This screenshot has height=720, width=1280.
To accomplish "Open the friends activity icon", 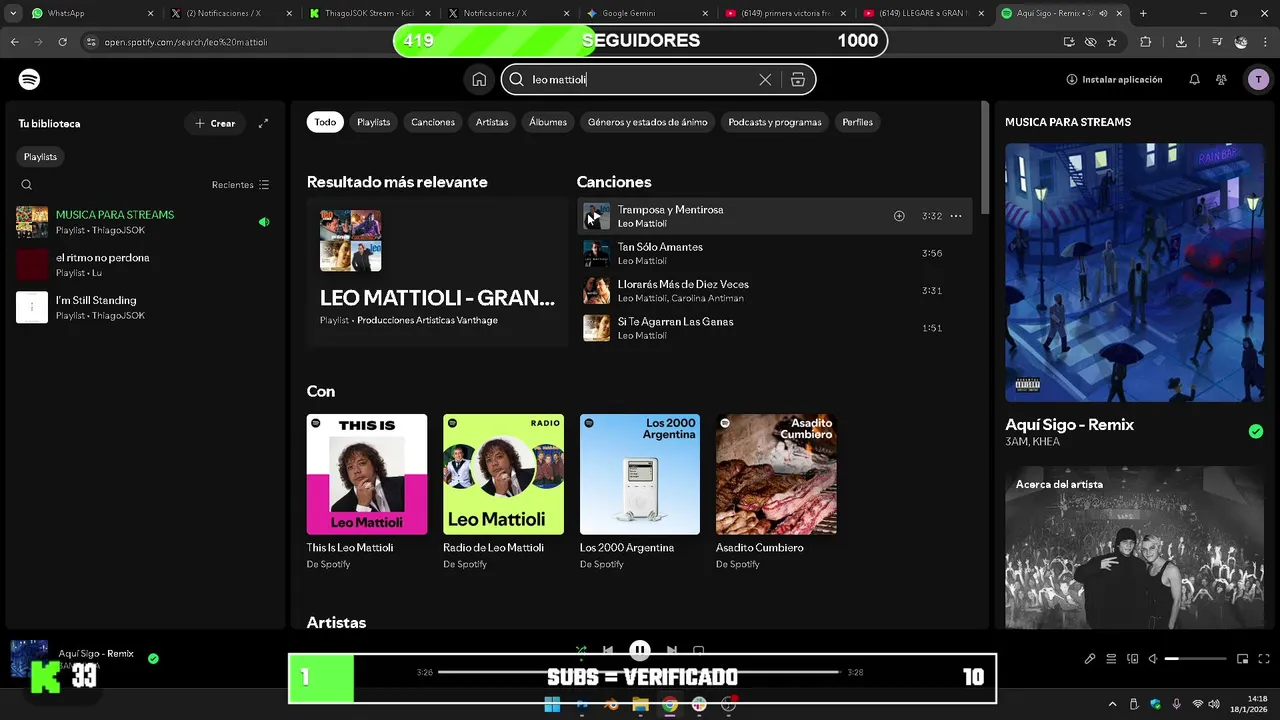I will click(x=1221, y=79).
